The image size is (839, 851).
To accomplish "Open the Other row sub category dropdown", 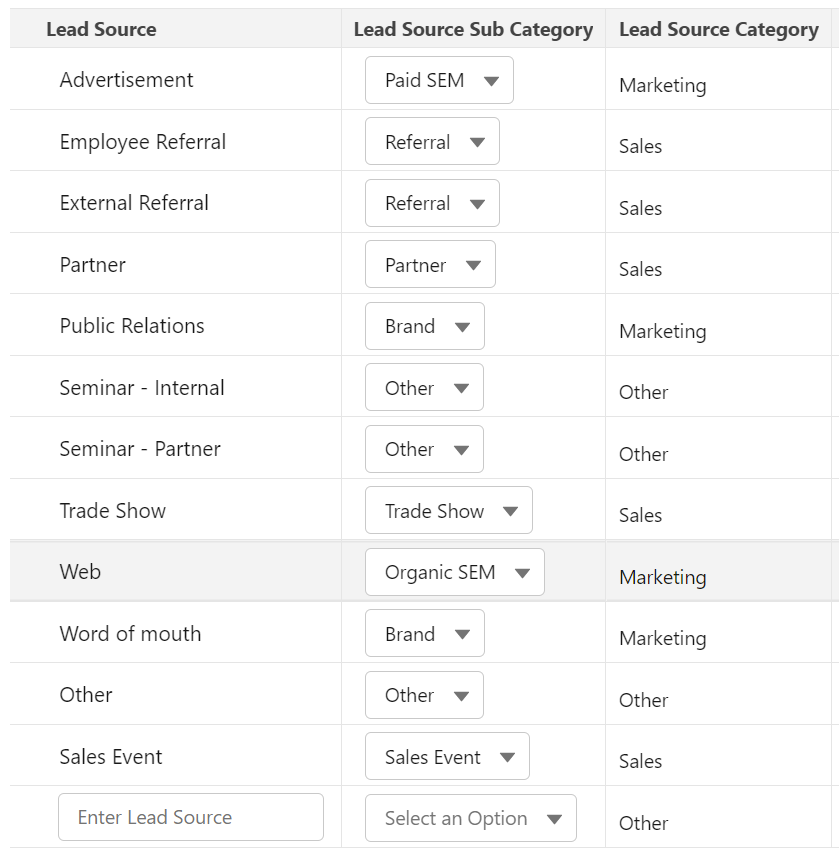I will tap(424, 696).
